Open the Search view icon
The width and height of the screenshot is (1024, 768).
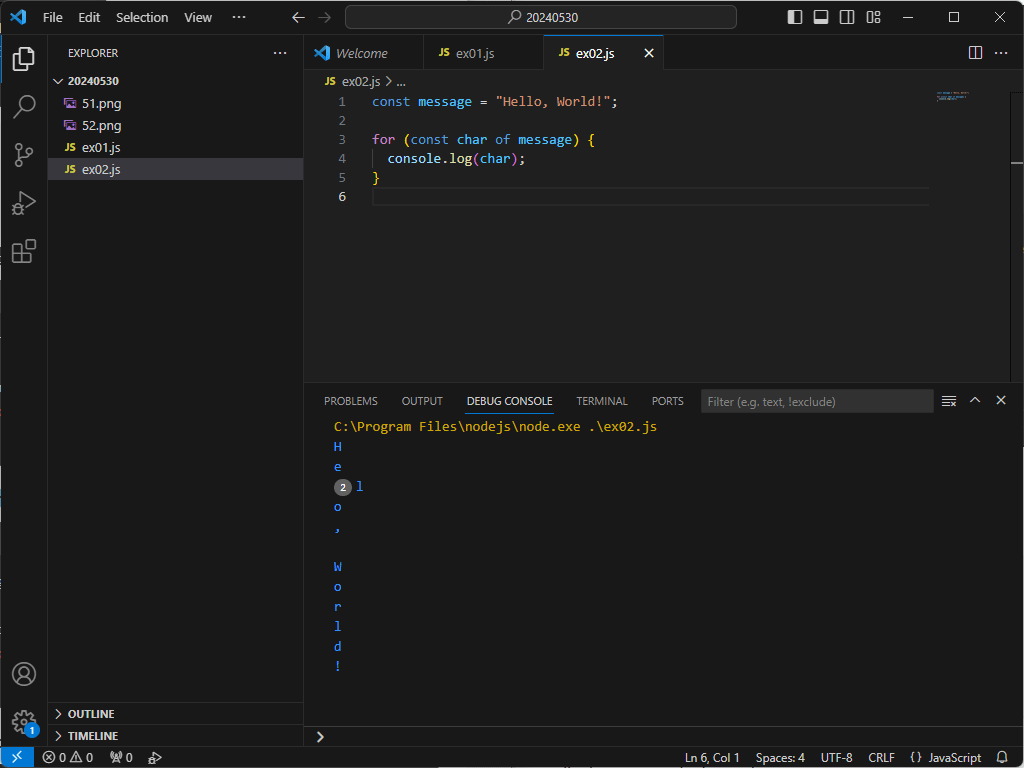click(x=24, y=106)
